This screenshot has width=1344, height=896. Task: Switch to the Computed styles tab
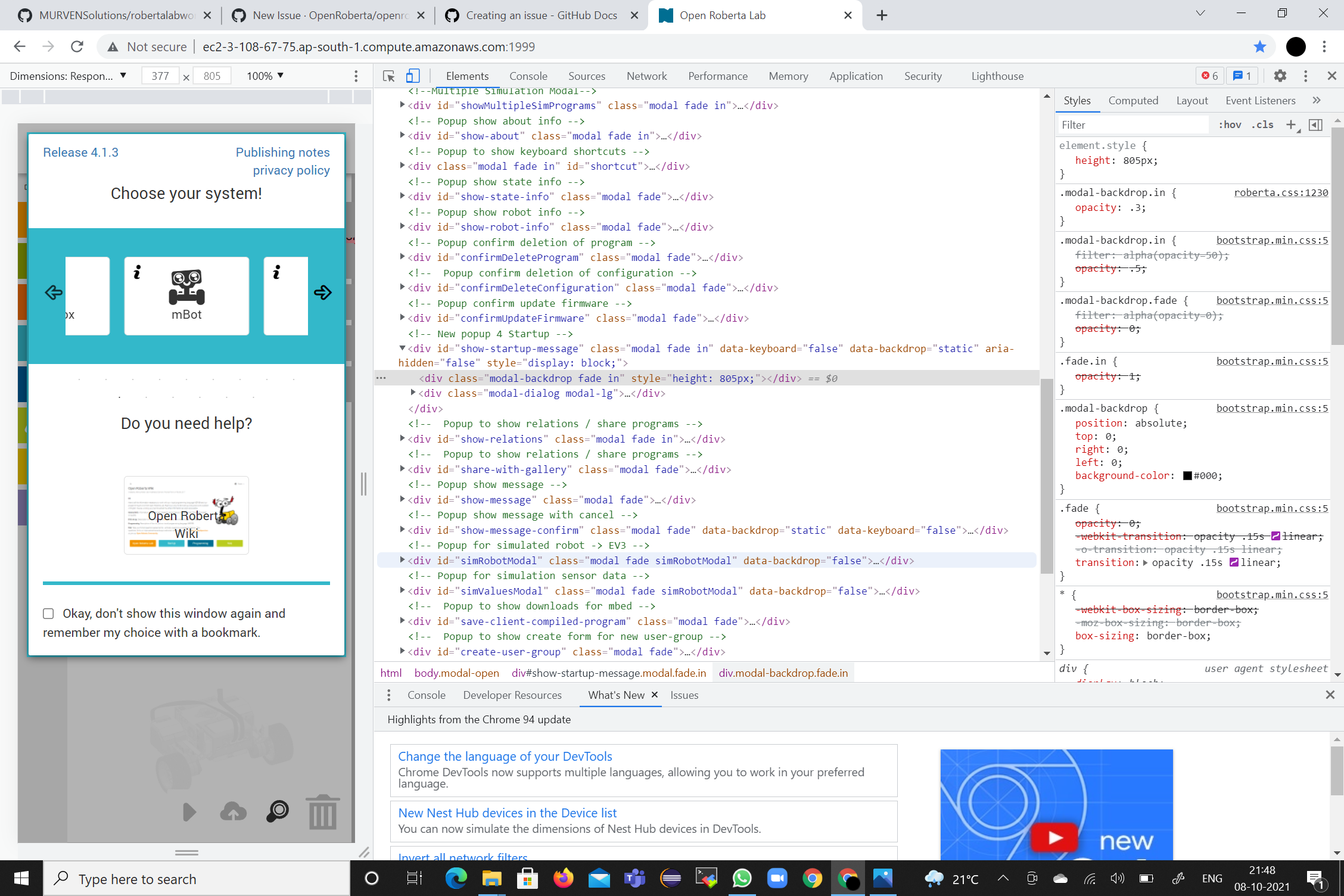(1133, 100)
